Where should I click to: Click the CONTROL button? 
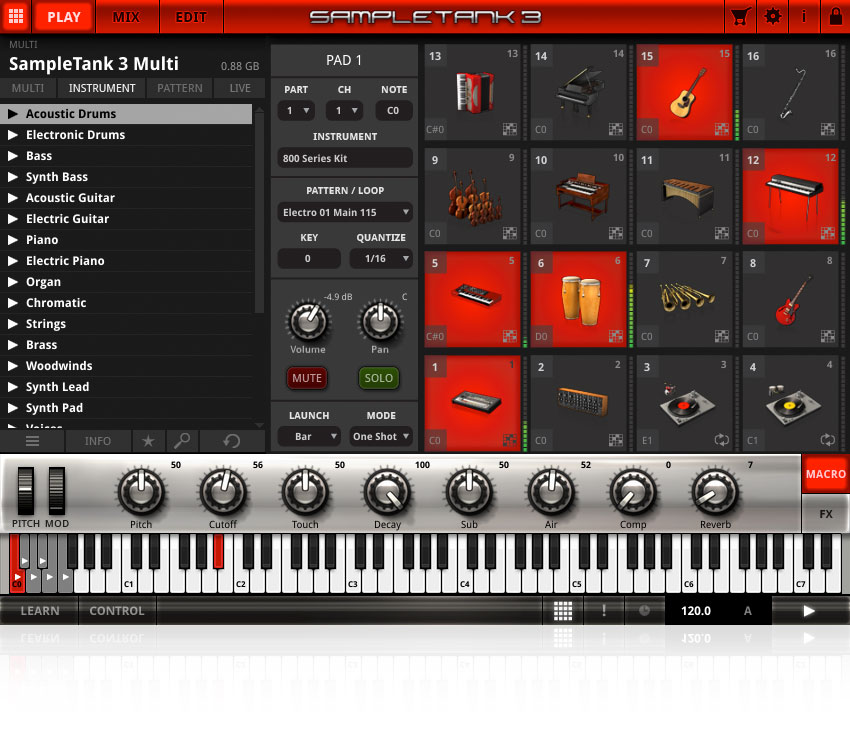click(116, 610)
